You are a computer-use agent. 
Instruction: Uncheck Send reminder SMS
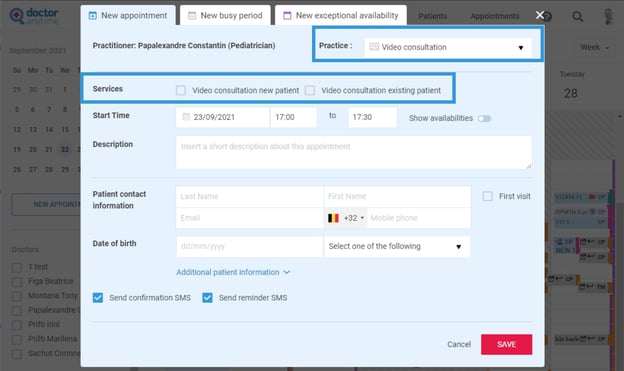(207, 298)
